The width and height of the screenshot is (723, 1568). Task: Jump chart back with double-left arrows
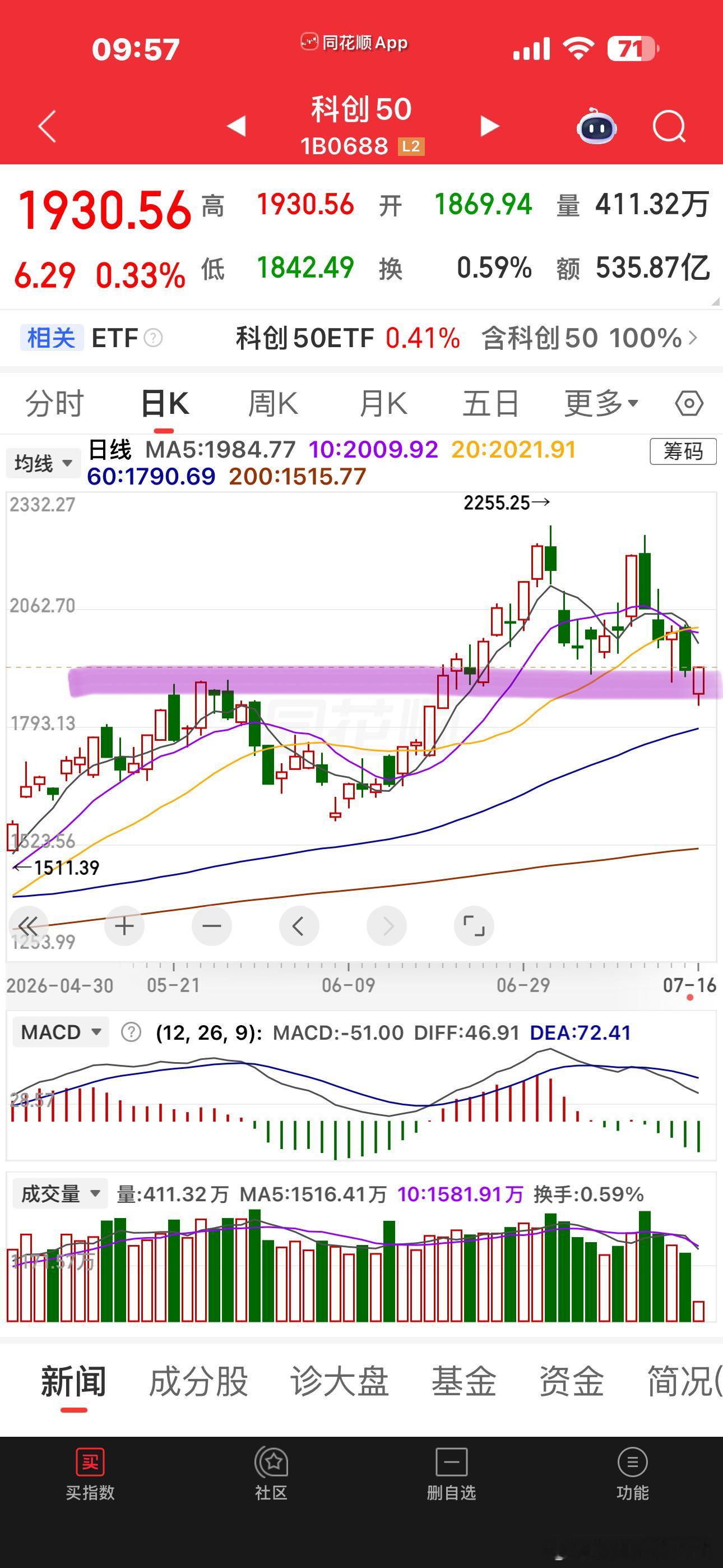click(28, 926)
